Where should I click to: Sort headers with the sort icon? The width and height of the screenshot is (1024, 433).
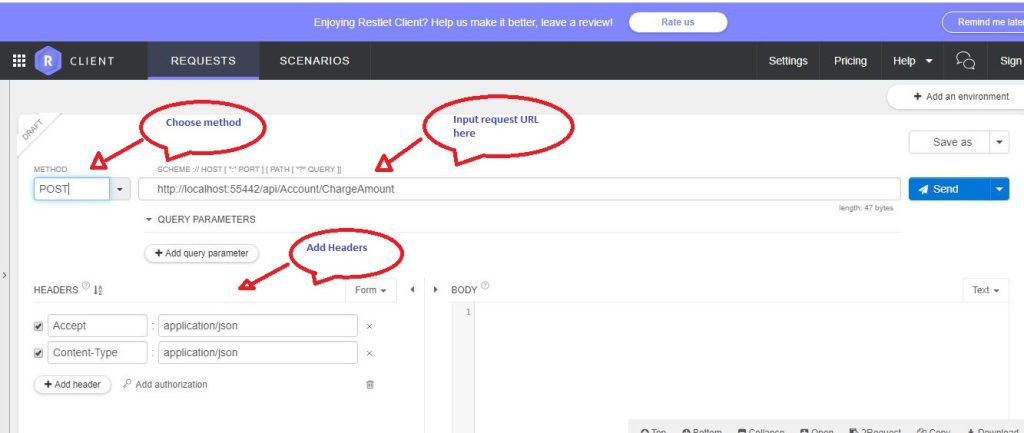tap(98, 290)
